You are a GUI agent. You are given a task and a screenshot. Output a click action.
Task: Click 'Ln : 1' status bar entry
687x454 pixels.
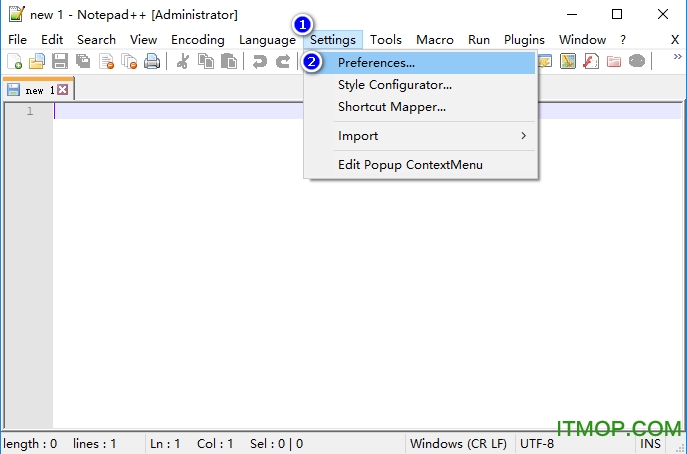coord(165,444)
